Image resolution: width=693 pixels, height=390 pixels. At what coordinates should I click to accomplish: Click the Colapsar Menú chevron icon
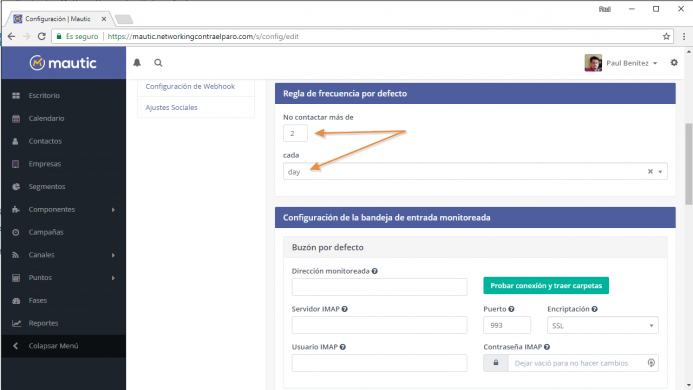point(15,346)
